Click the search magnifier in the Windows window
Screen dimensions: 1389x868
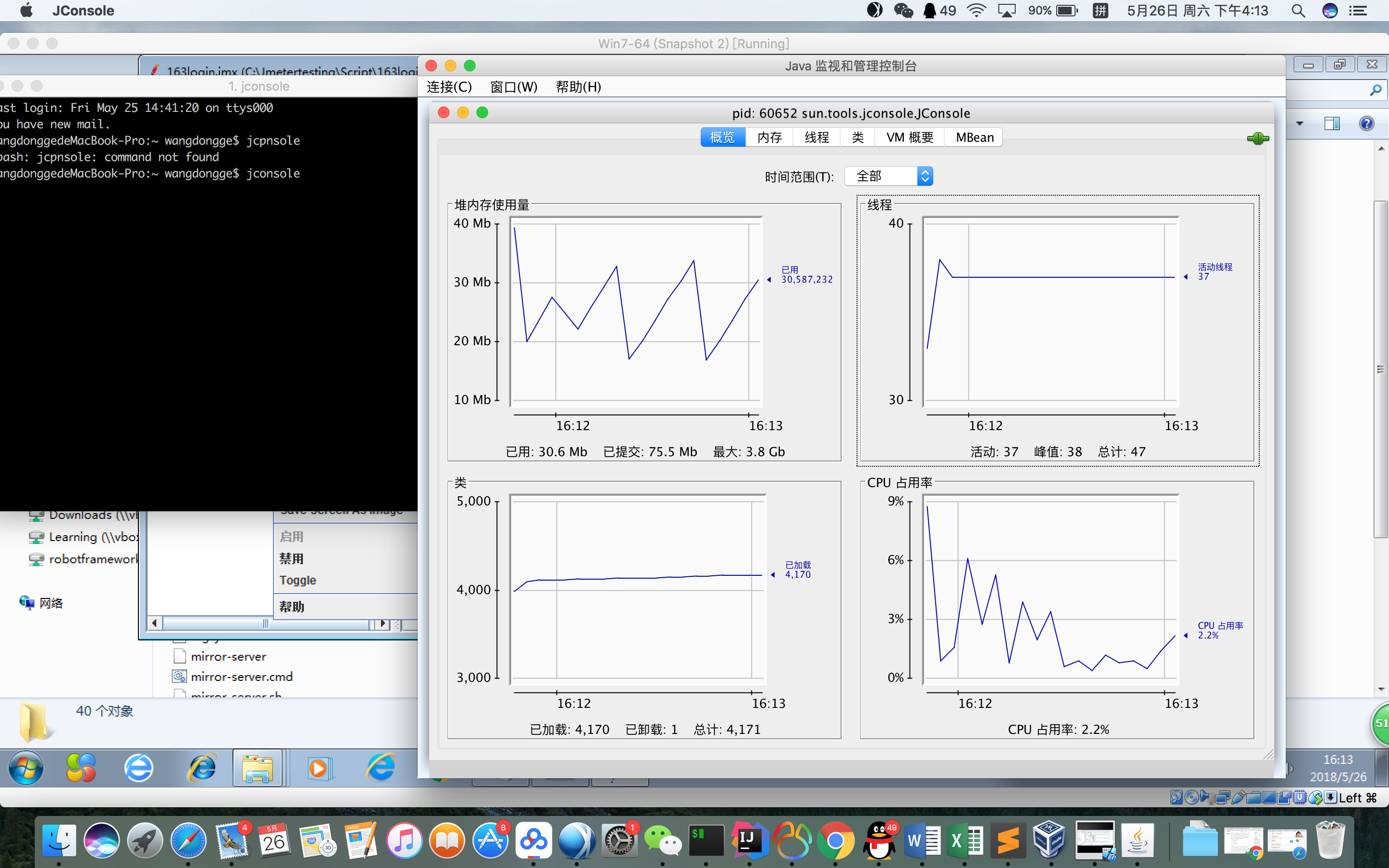point(1375,90)
